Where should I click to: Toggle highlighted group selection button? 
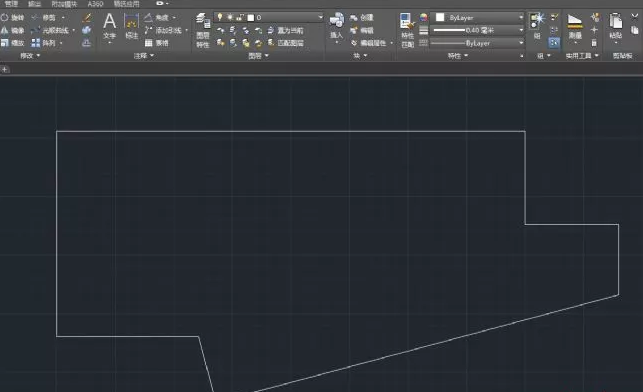click(554, 43)
